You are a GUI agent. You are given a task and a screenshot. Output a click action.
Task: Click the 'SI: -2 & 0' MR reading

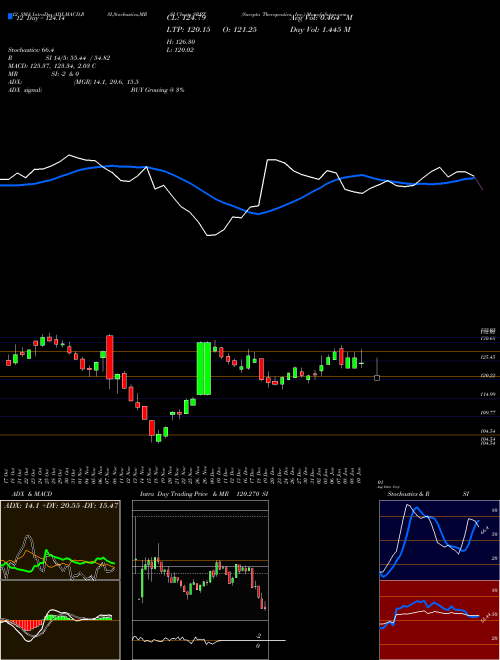65,74
